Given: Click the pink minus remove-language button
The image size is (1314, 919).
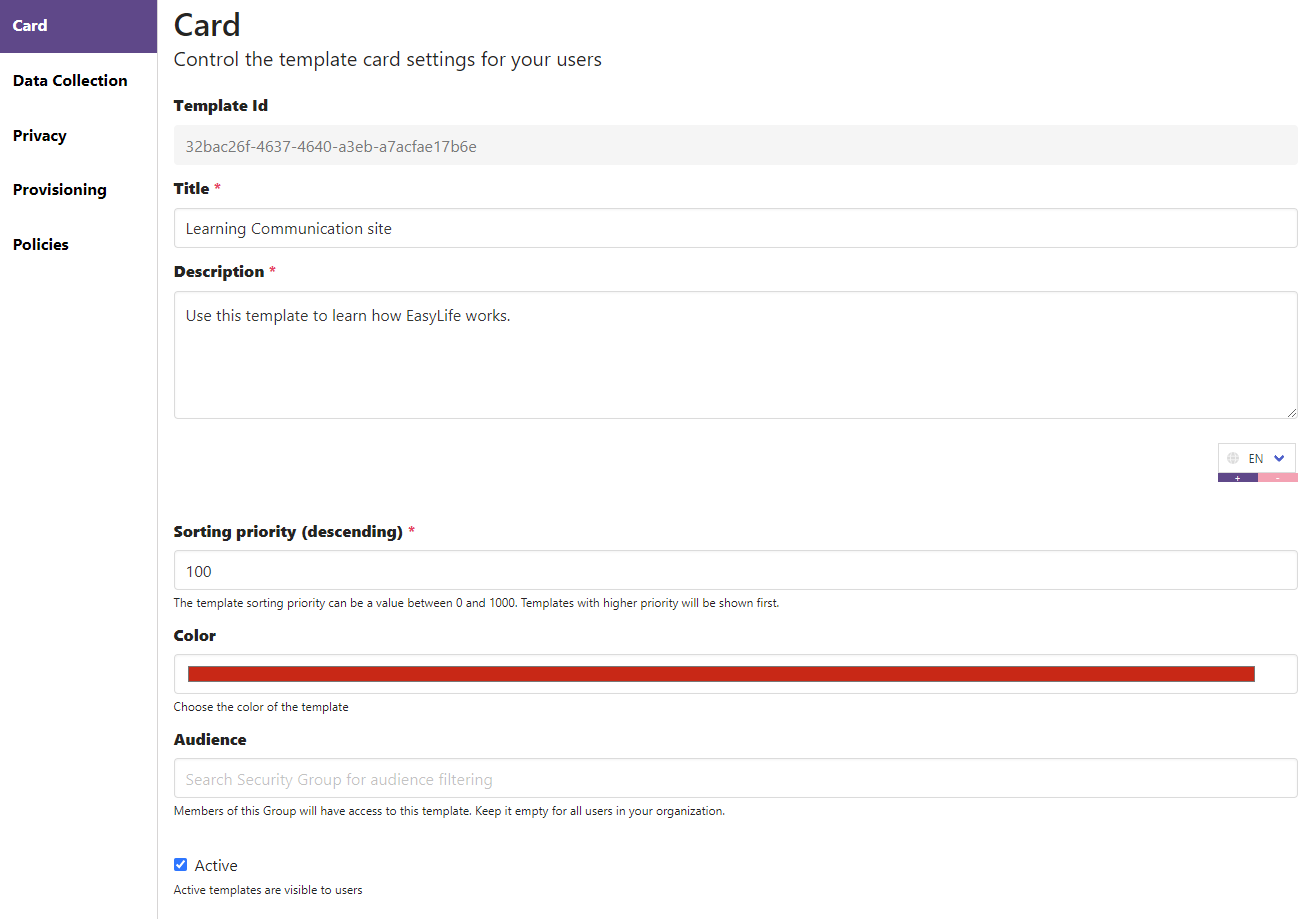Looking at the screenshot, I should (x=1277, y=478).
